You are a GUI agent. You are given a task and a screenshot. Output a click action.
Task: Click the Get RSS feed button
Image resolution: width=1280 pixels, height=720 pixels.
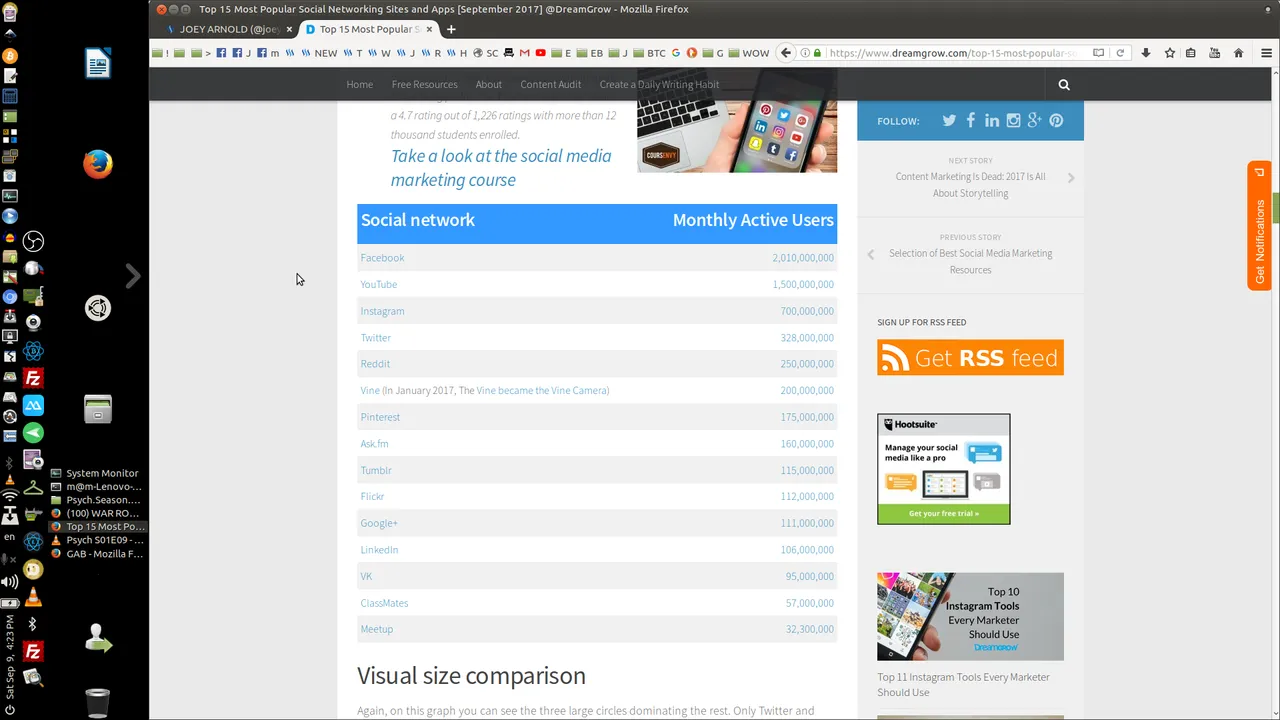point(970,358)
